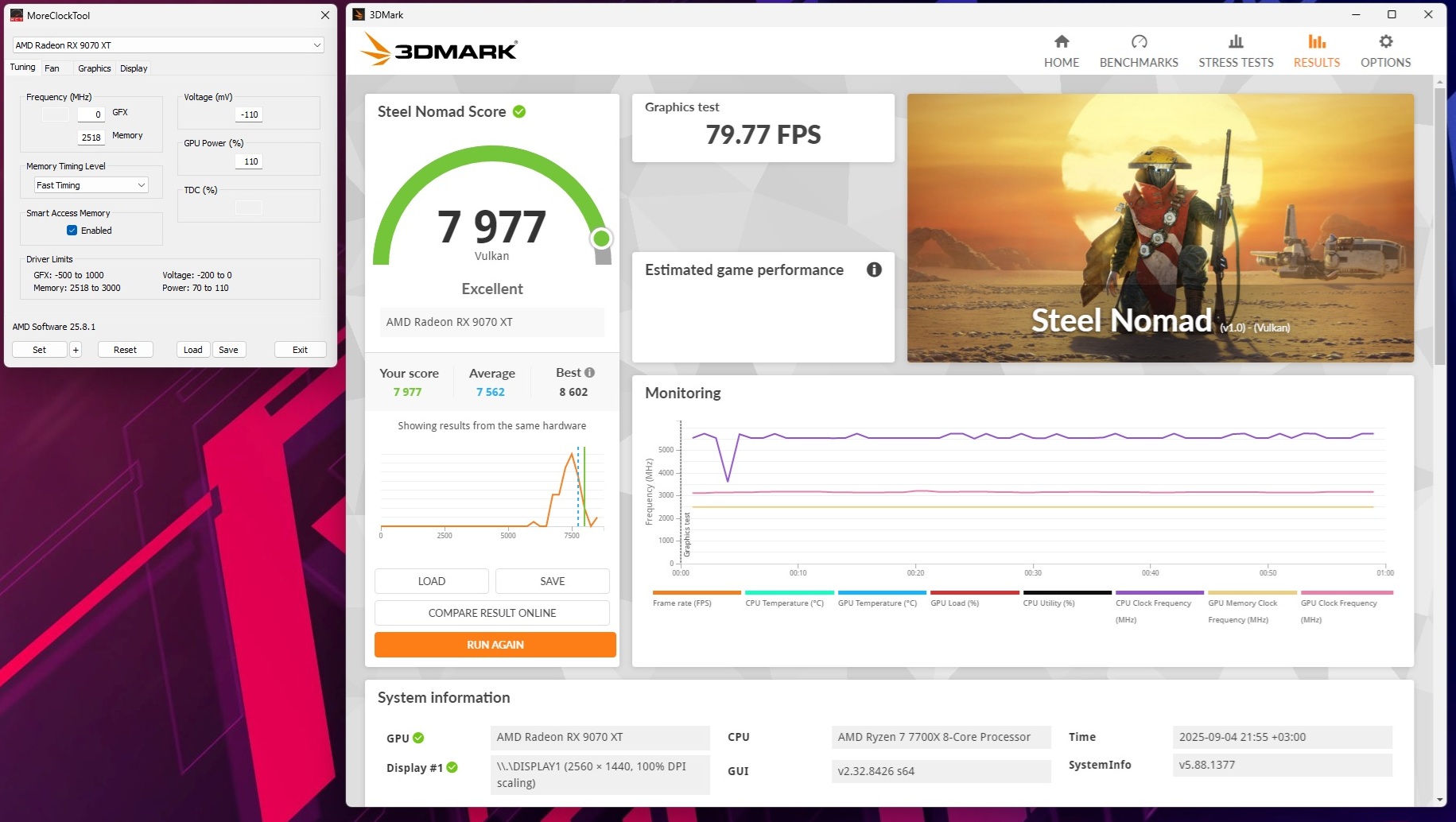The height and width of the screenshot is (822, 1456).
Task: Toggle Frame rate (FPS) legend in Monitoring
Action: click(697, 599)
